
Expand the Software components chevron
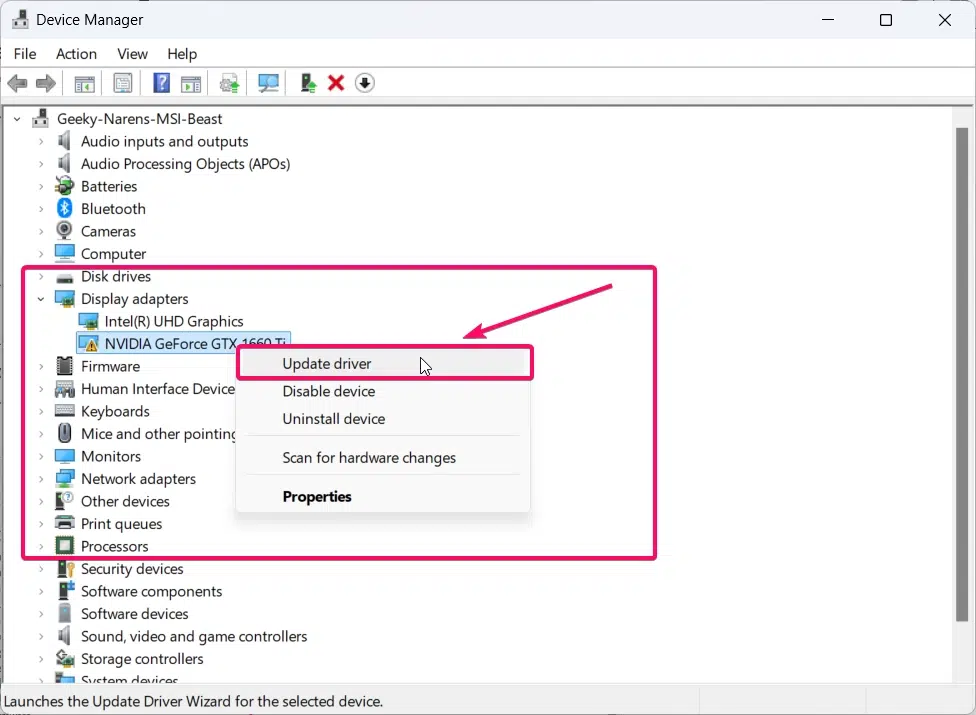pos(40,591)
